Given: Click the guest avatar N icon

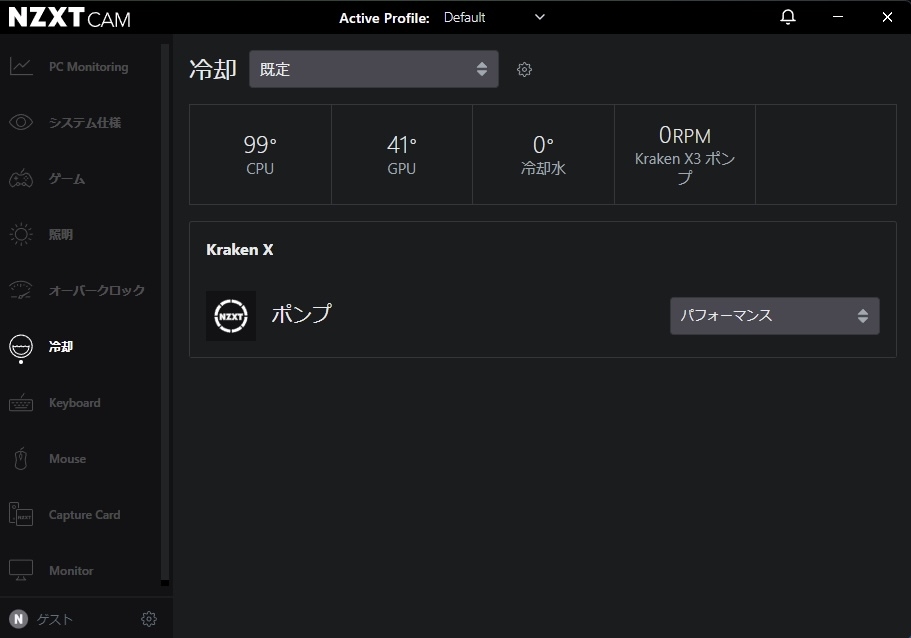Looking at the screenshot, I should coord(19,619).
